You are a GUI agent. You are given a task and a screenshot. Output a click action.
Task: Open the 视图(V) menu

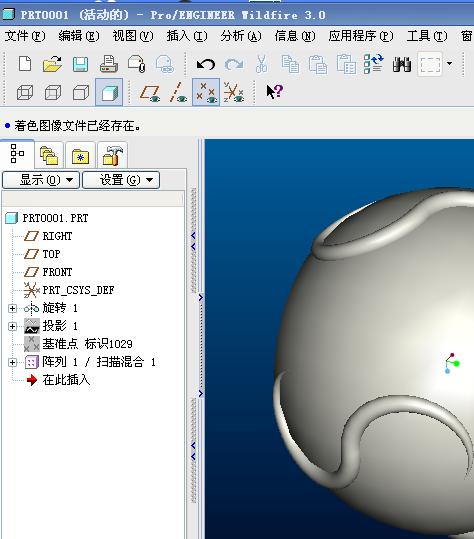(133, 36)
